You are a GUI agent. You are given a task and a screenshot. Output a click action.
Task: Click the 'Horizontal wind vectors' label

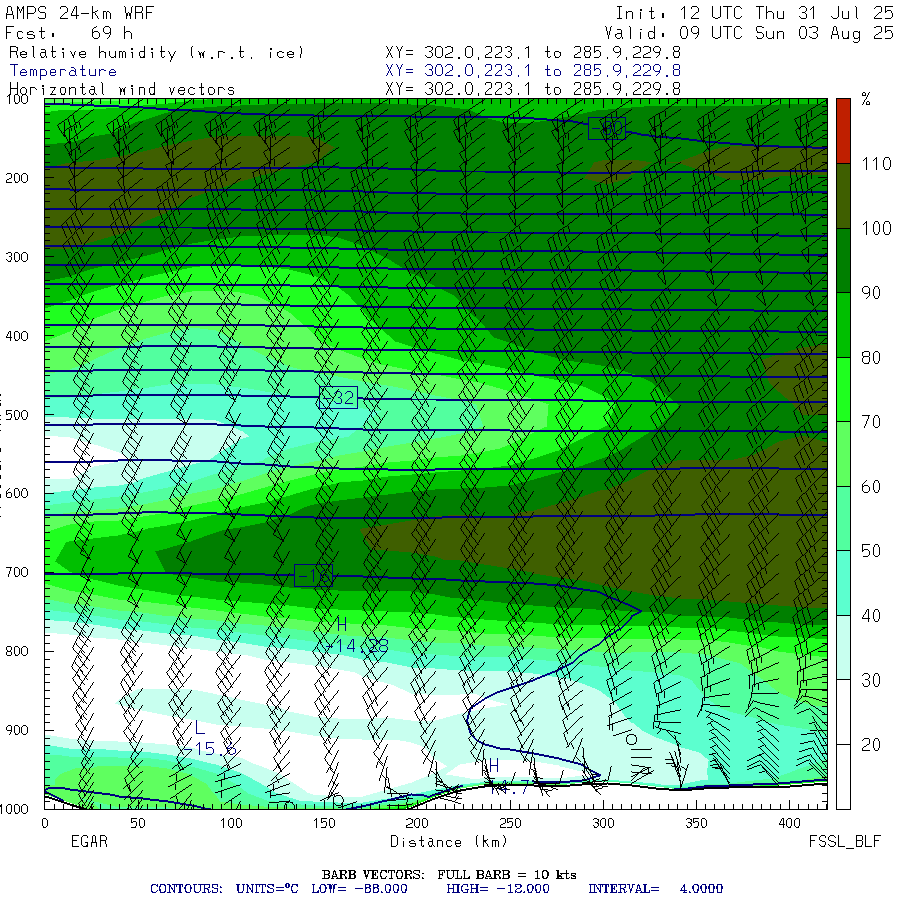(x=122, y=90)
